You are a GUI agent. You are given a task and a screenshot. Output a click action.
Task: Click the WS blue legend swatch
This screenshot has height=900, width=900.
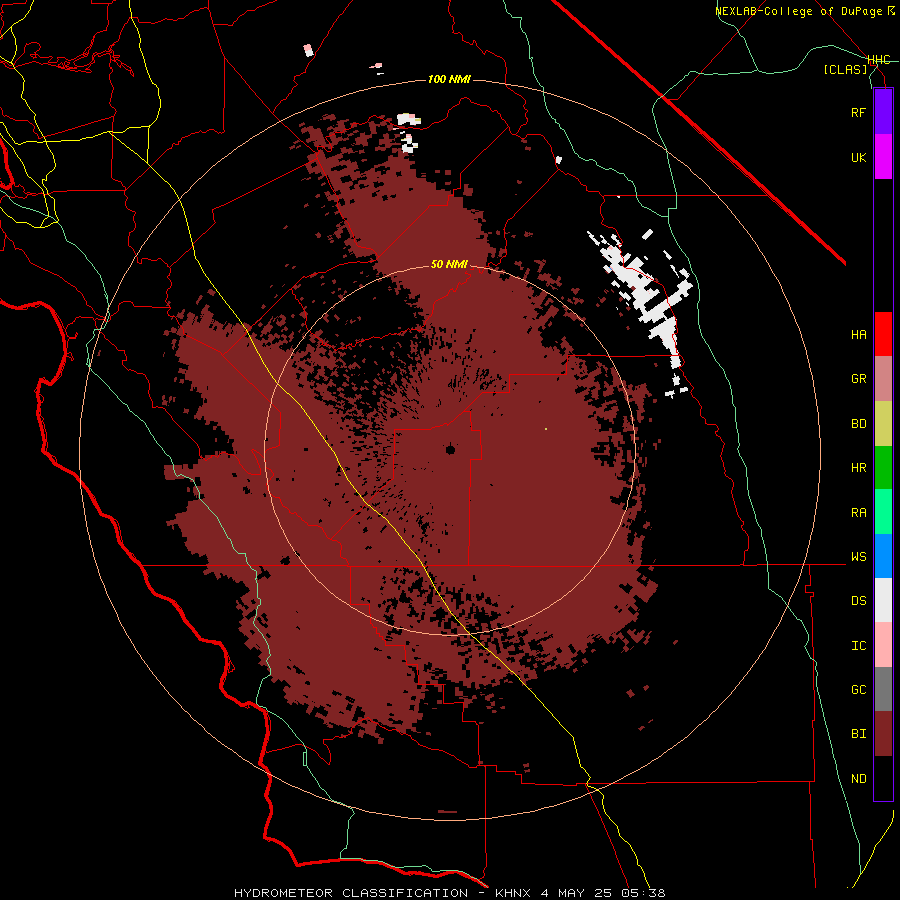tap(883, 556)
